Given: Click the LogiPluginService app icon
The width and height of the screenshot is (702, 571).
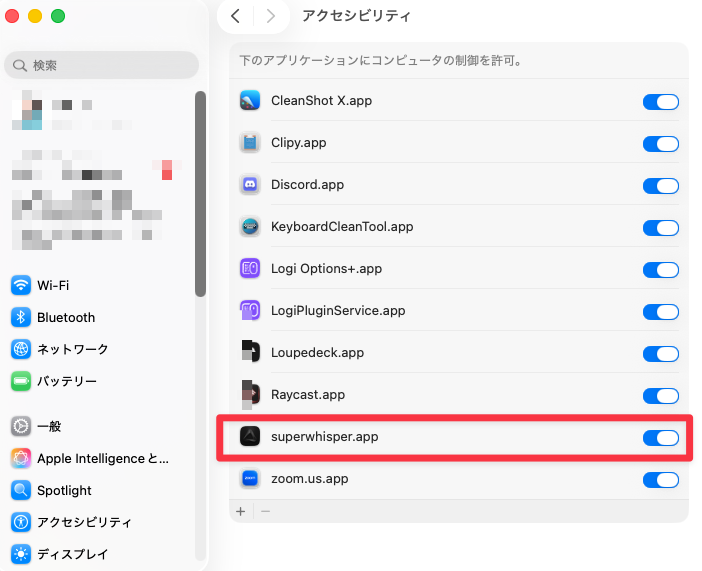Looking at the screenshot, I should tap(250, 310).
